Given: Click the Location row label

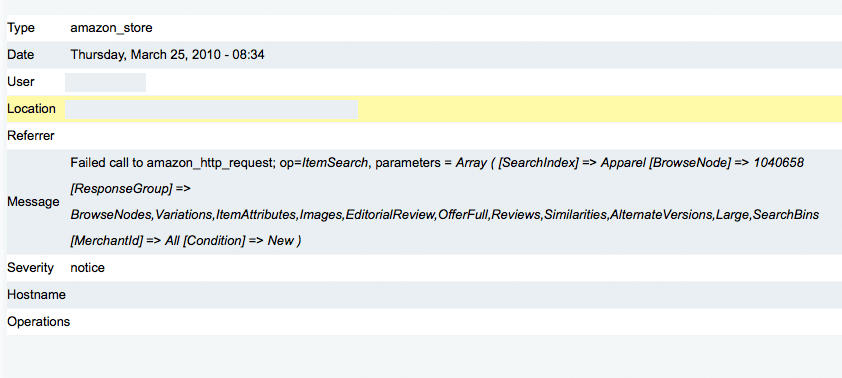Looking at the screenshot, I should coord(31,108).
